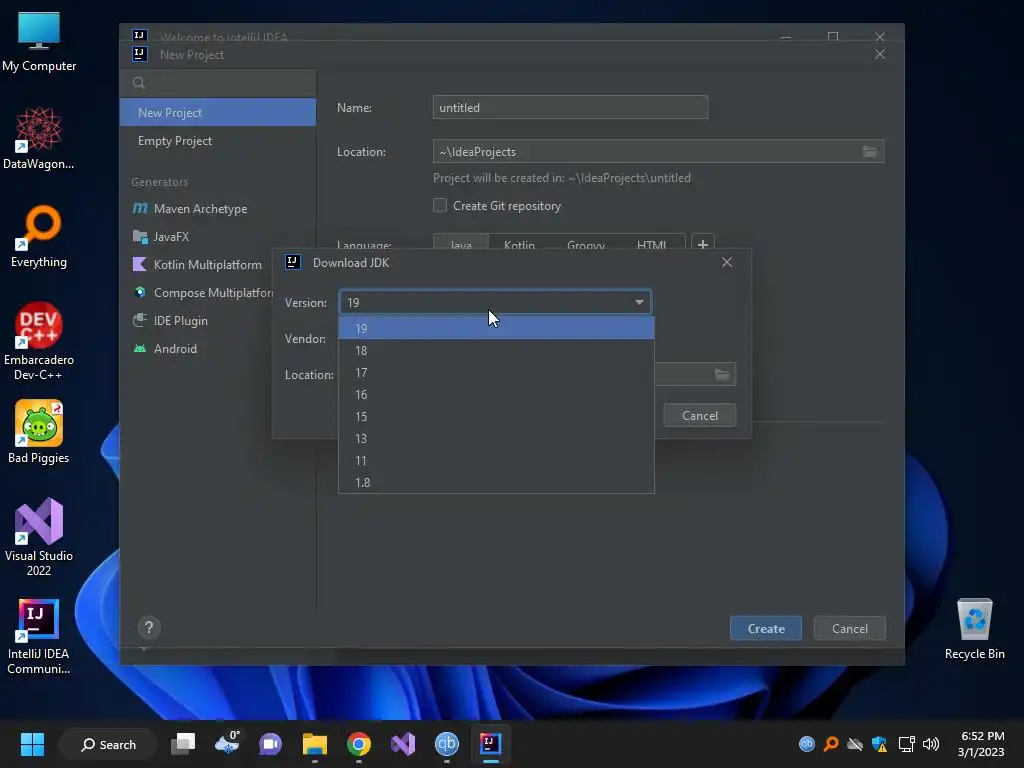Add more languages with plus button
The image size is (1024, 768).
tap(703, 245)
